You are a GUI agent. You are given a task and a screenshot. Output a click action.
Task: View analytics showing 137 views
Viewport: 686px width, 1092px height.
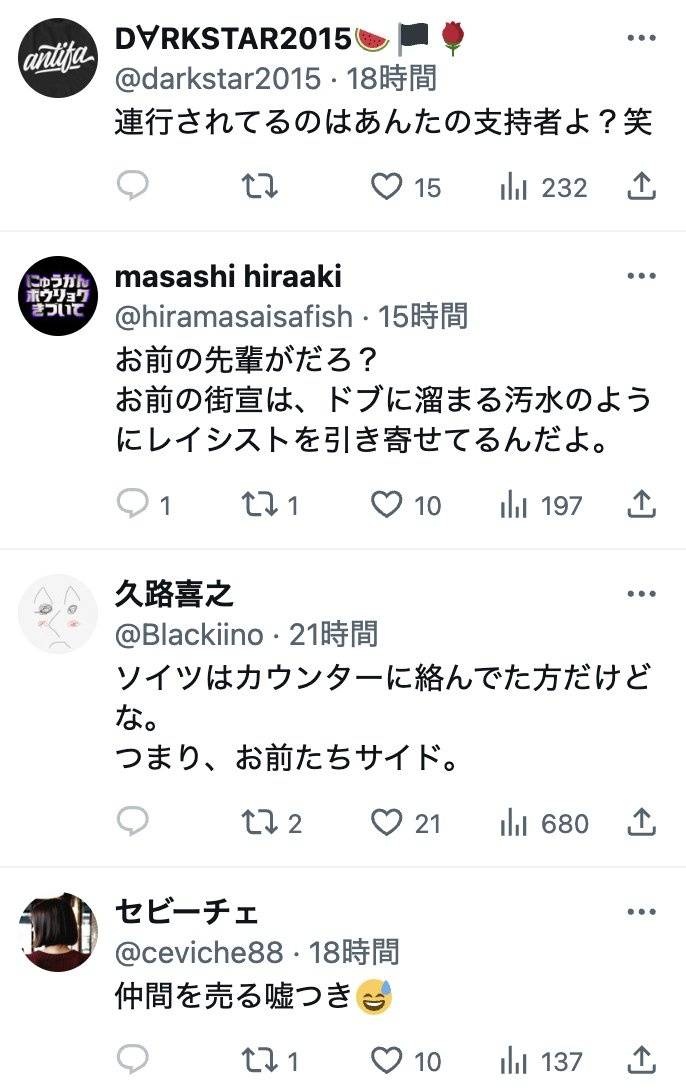pyautogui.click(x=541, y=1061)
